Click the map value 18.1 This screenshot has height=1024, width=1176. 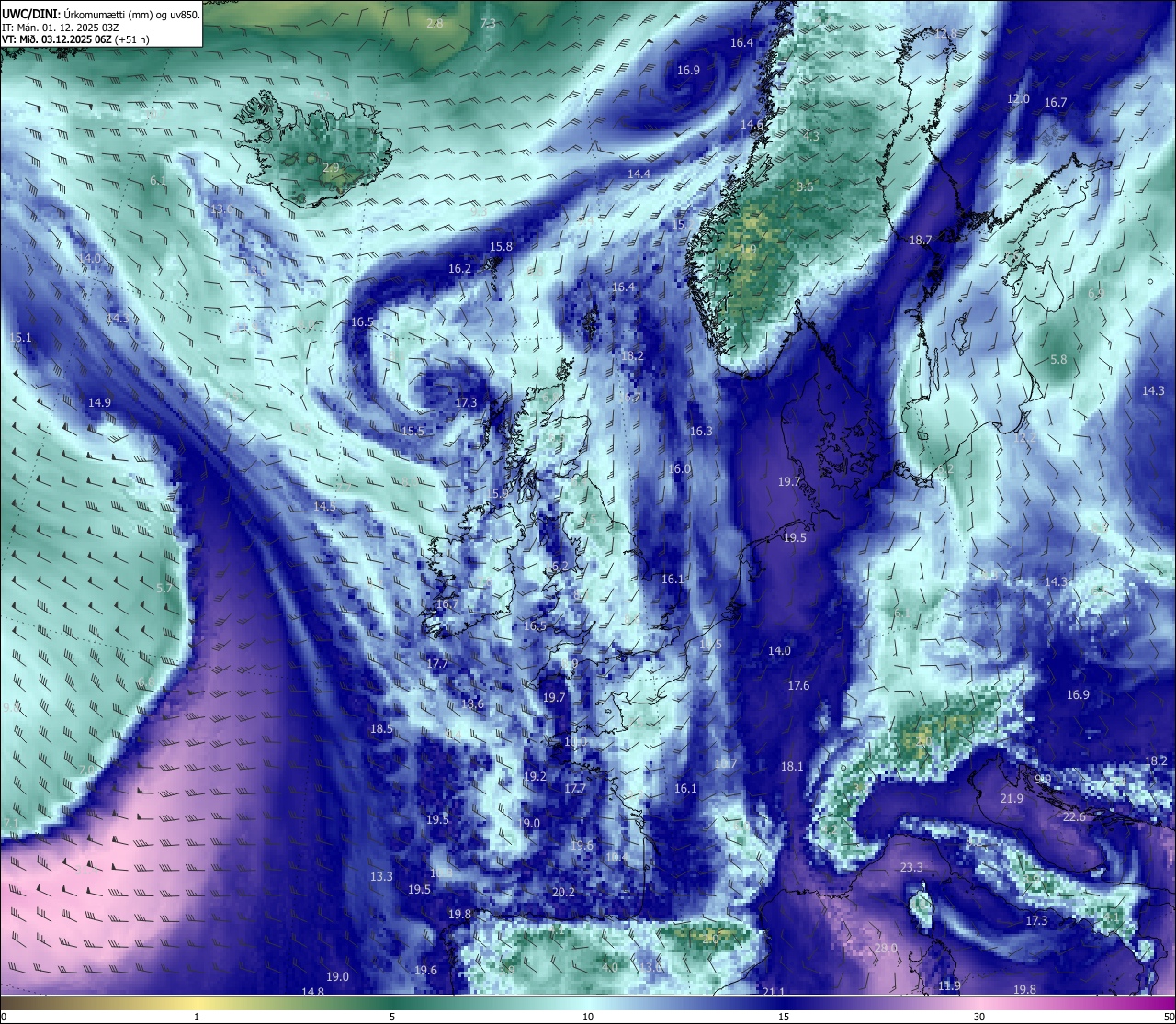pyautogui.click(x=792, y=767)
